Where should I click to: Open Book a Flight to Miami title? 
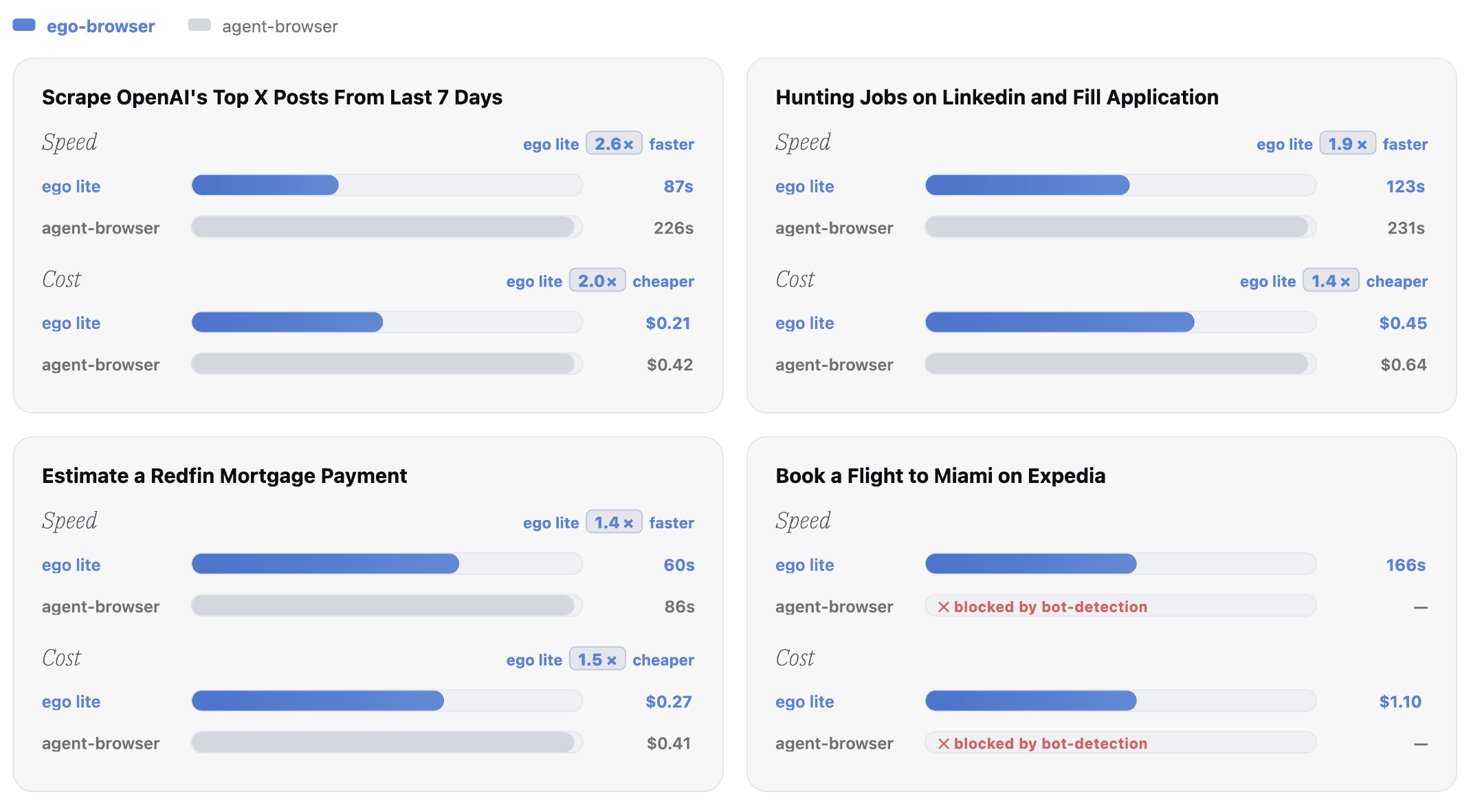[x=940, y=475]
